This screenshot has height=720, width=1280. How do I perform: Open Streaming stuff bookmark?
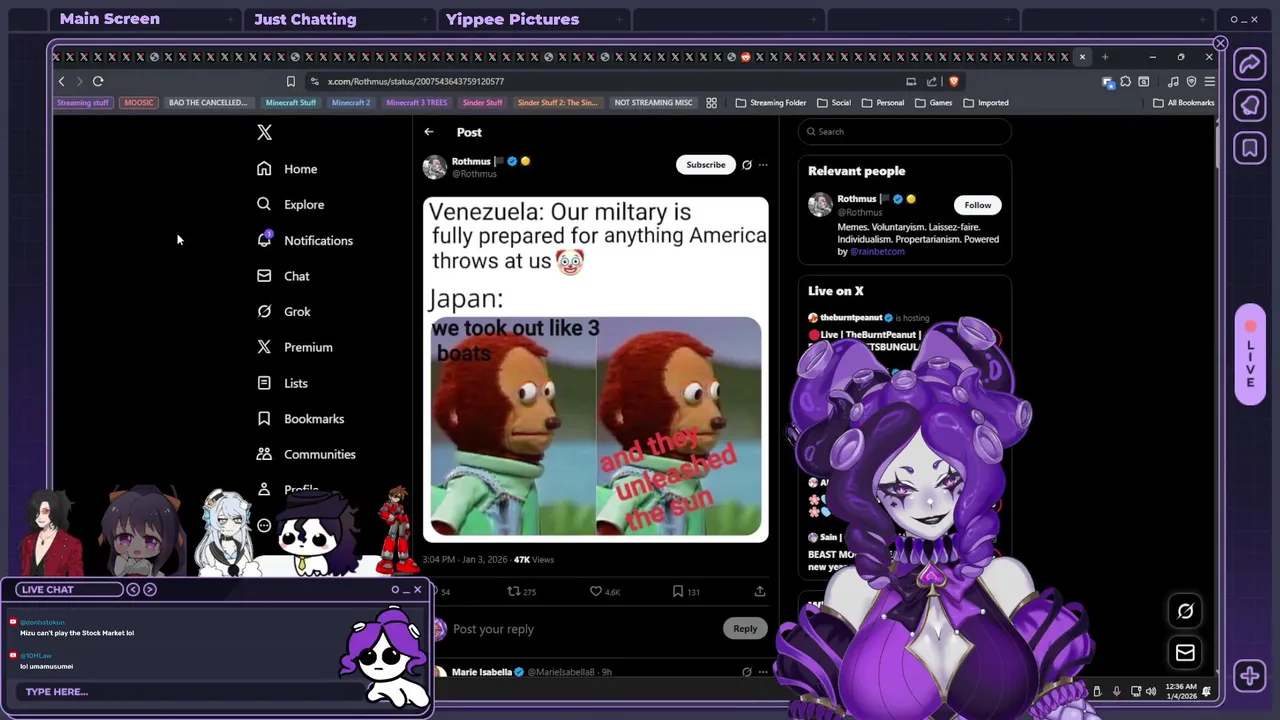coord(82,102)
